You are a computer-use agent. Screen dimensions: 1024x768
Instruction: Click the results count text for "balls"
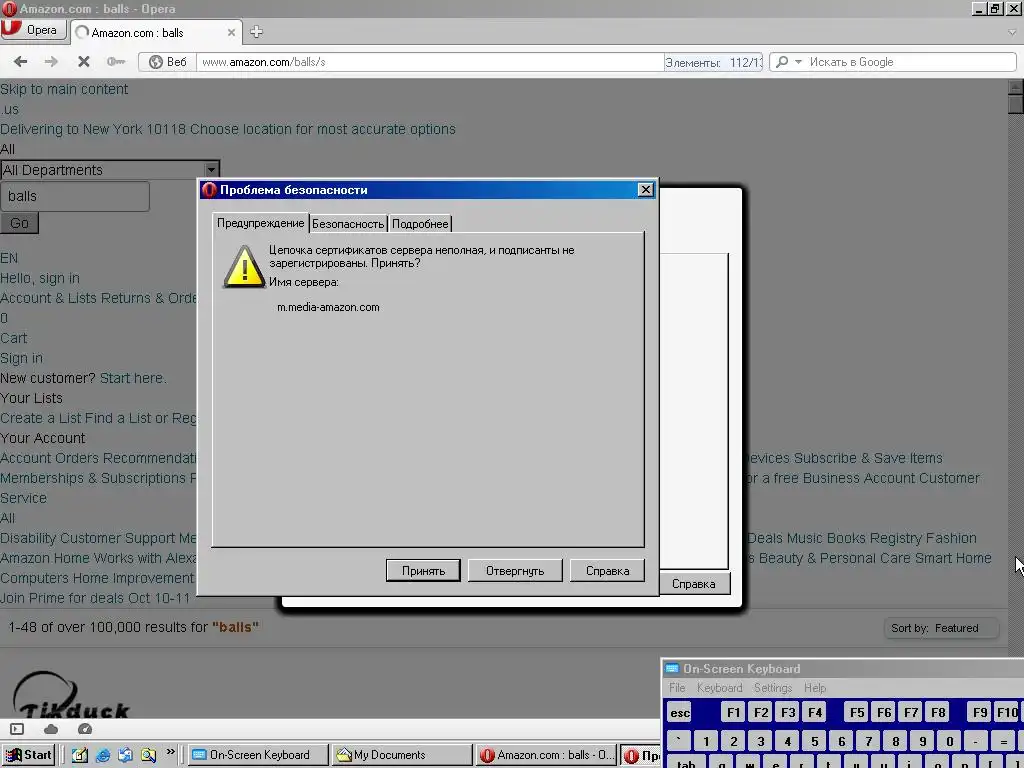pos(133,627)
